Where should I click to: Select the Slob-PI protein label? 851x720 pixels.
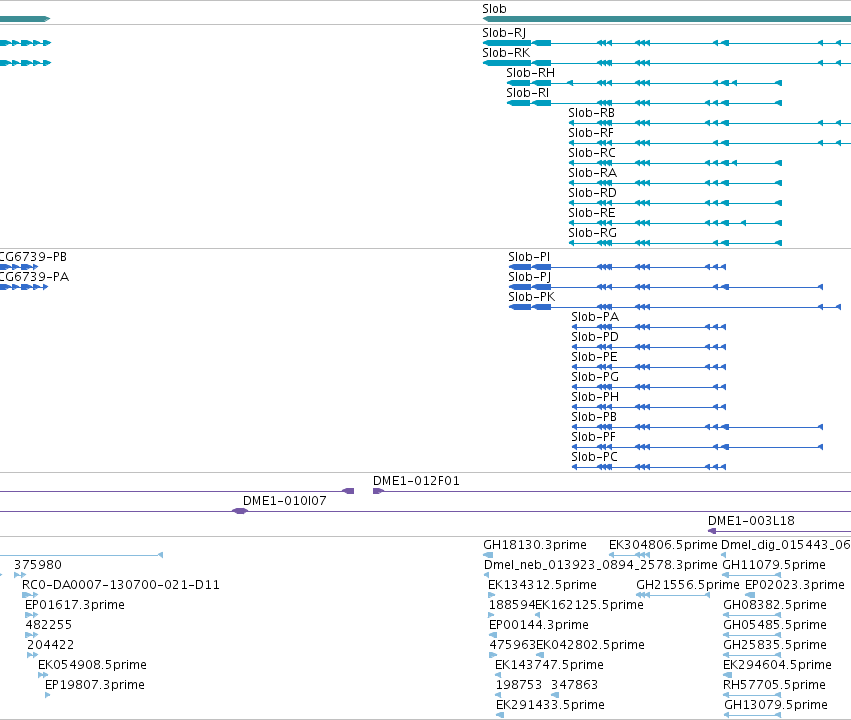point(529,257)
